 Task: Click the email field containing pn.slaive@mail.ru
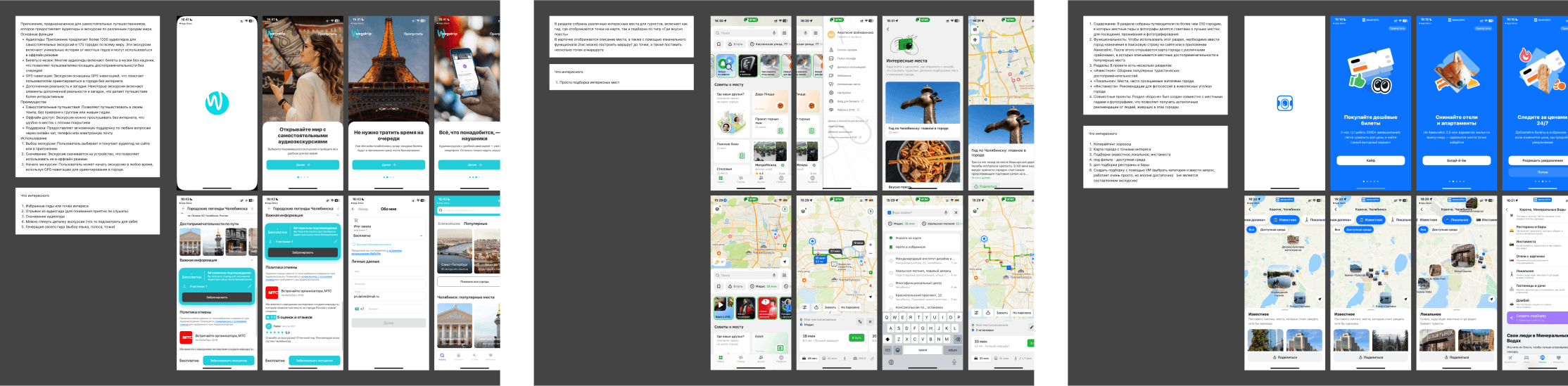click(x=388, y=296)
